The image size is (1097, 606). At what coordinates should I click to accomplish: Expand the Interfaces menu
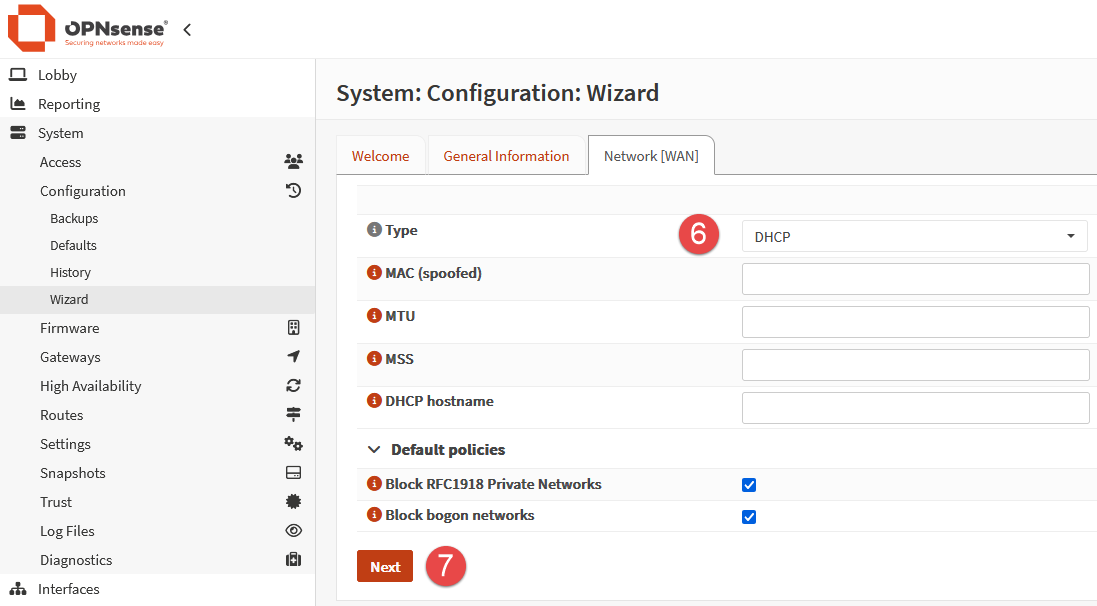(x=69, y=589)
